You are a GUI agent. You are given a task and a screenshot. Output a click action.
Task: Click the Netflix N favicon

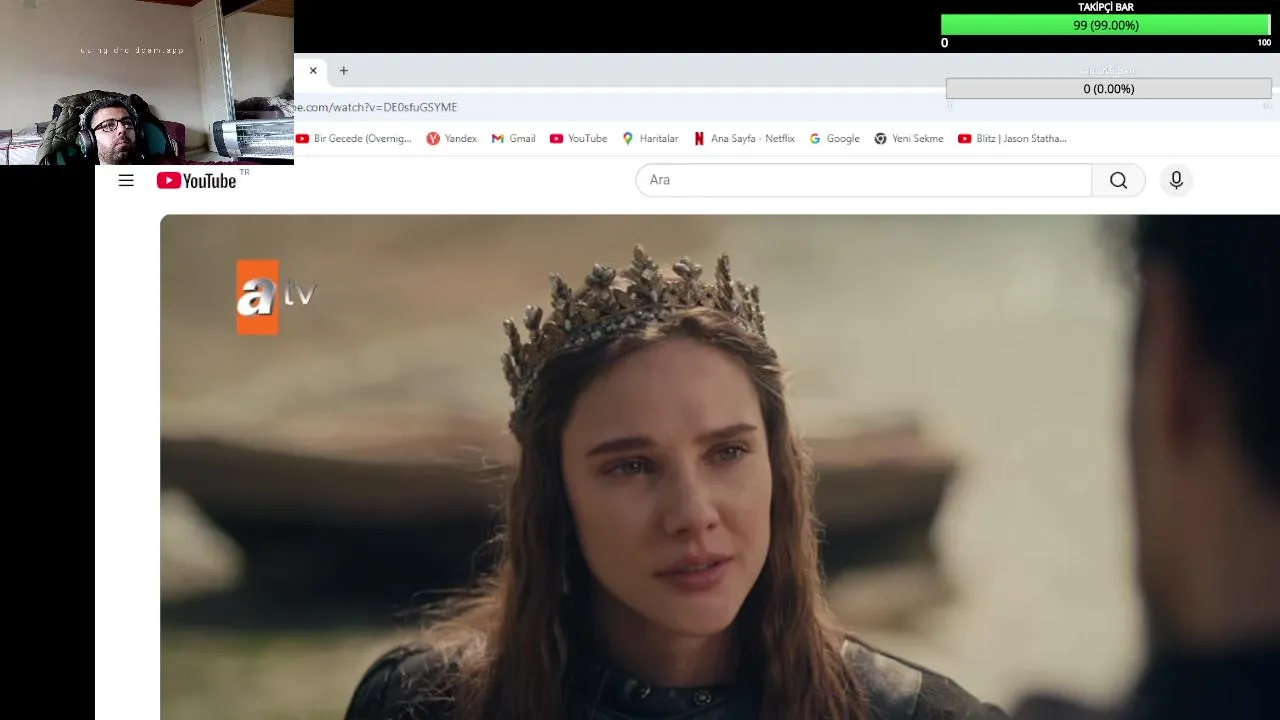tap(699, 139)
